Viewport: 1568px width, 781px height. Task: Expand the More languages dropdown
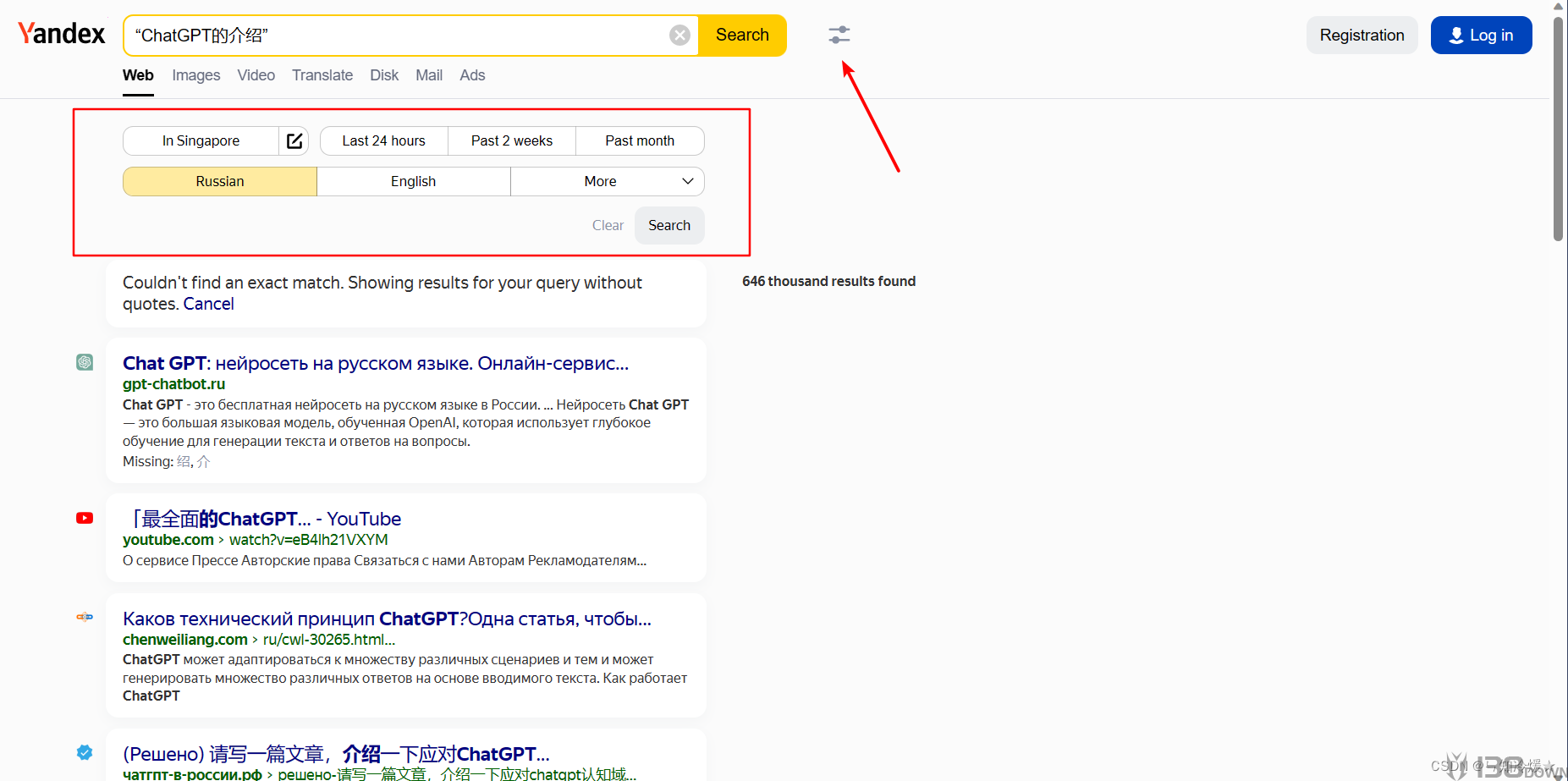tap(608, 181)
